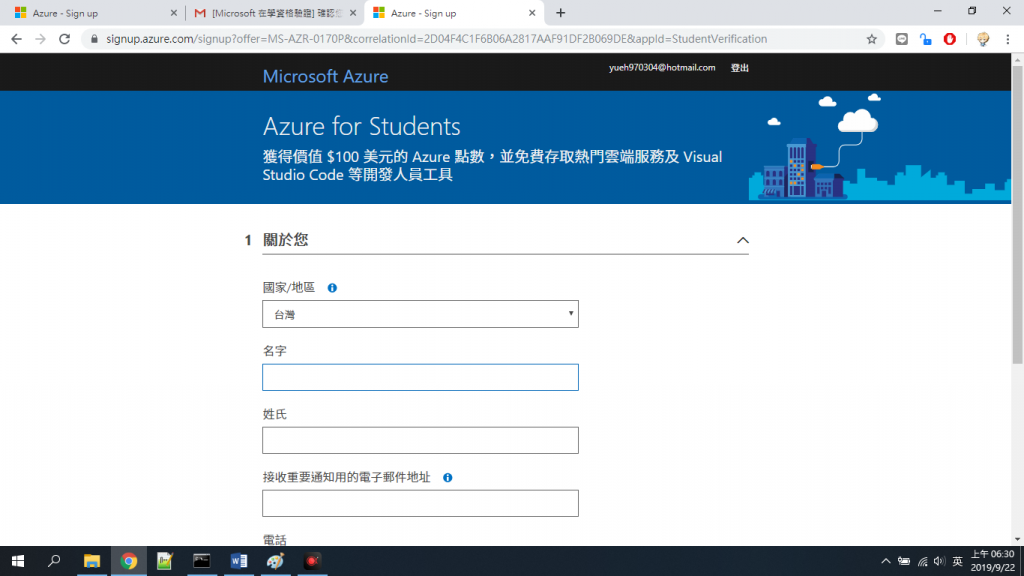Collapse the 關於您 section
1024x576 pixels.
pyautogui.click(x=743, y=240)
